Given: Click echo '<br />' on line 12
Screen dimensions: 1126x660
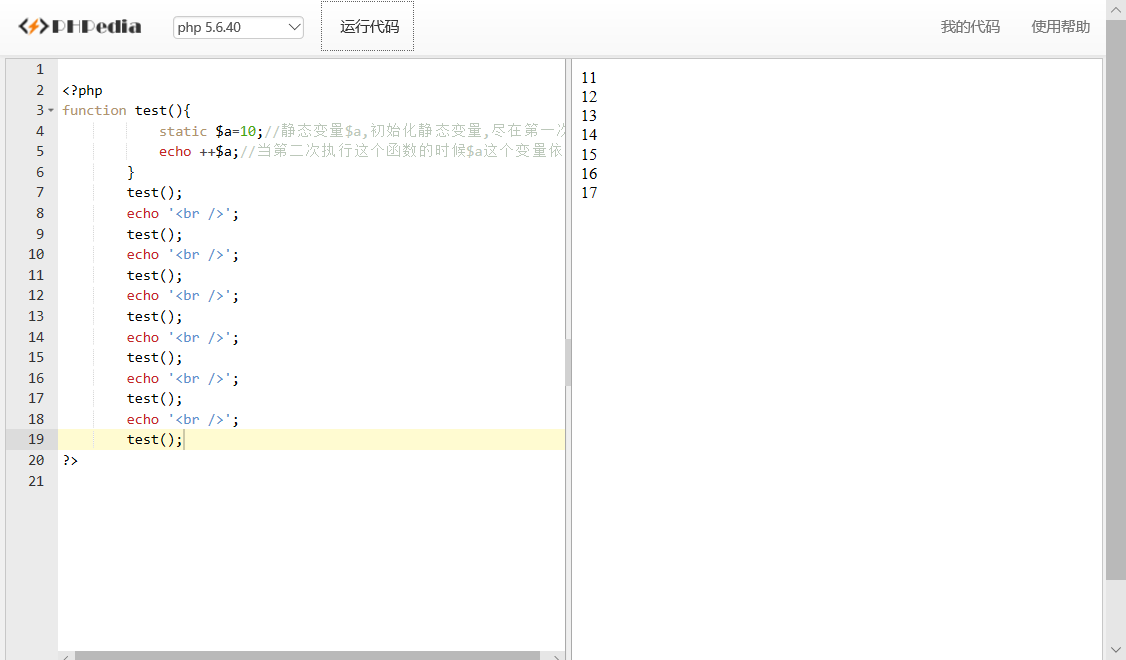Looking at the screenshot, I should (182, 295).
